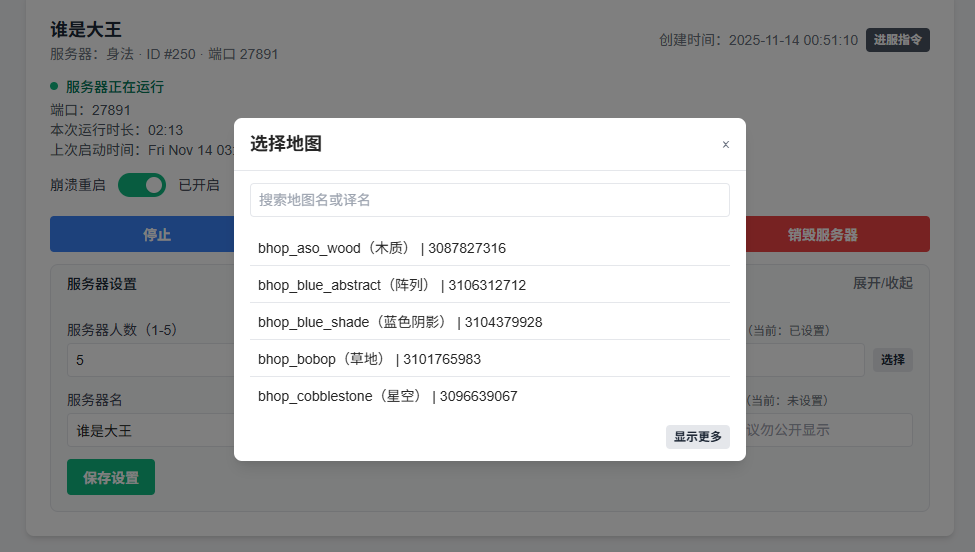
Task: Click the map field beside 选择 button
Action: (x=805, y=360)
